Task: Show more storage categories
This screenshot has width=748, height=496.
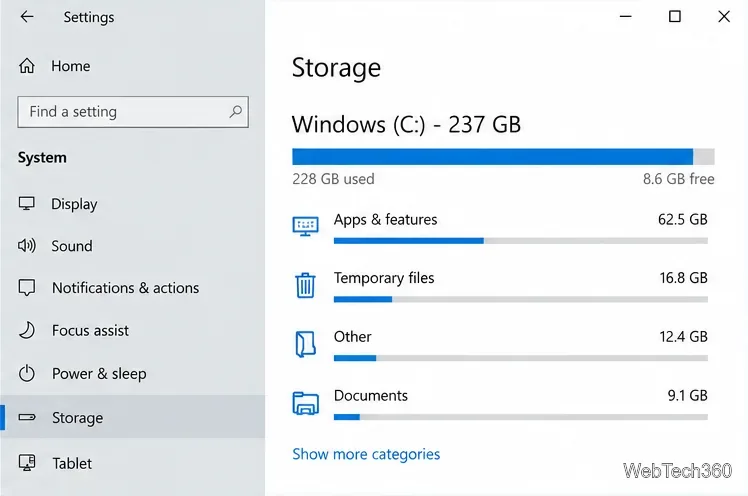Action: click(x=366, y=454)
